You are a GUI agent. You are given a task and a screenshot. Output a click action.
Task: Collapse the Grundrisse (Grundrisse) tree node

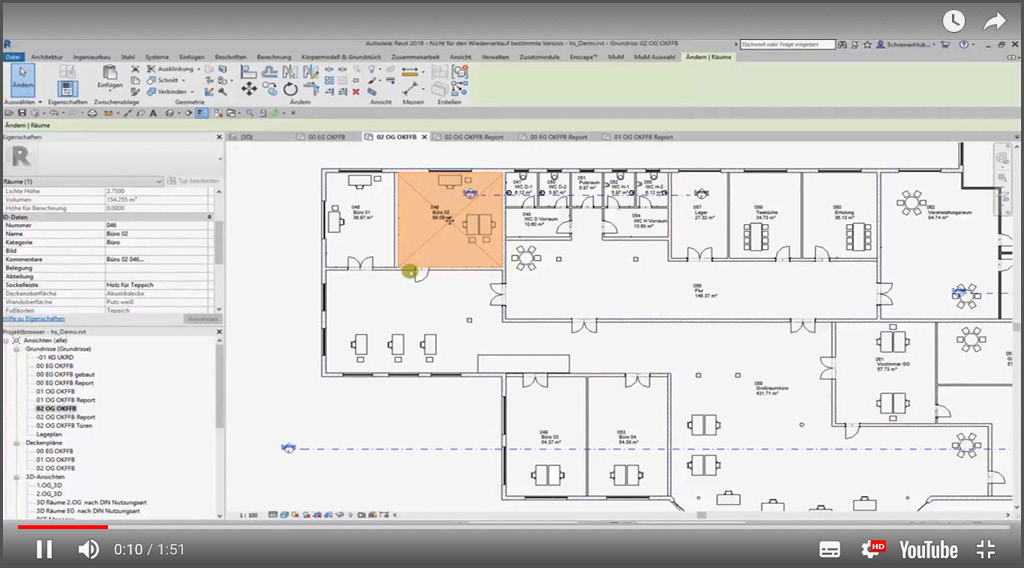coord(17,349)
